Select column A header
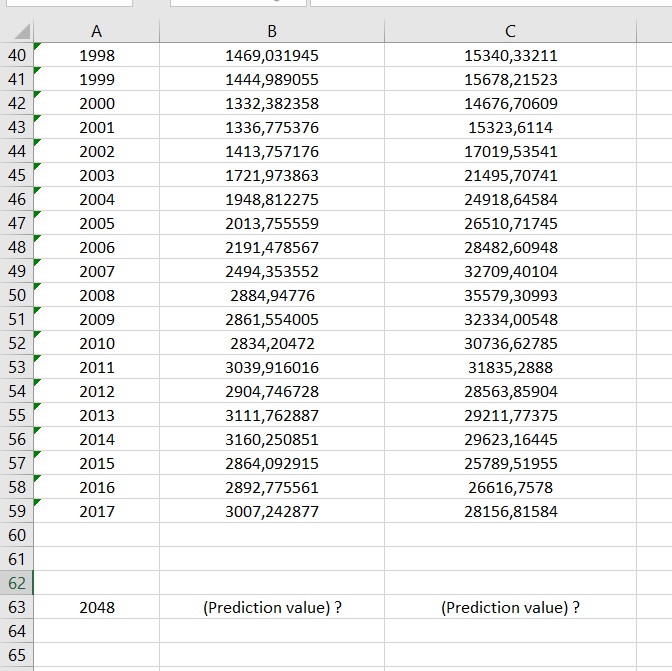672x671 pixels. [x=97, y=32]
